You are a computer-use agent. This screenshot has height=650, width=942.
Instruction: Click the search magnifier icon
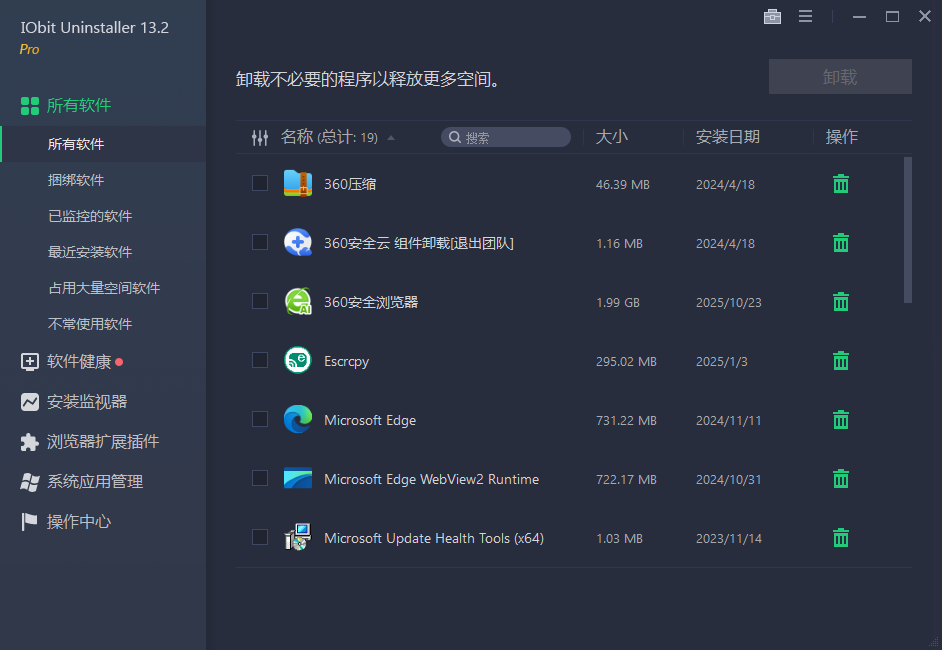455,138
